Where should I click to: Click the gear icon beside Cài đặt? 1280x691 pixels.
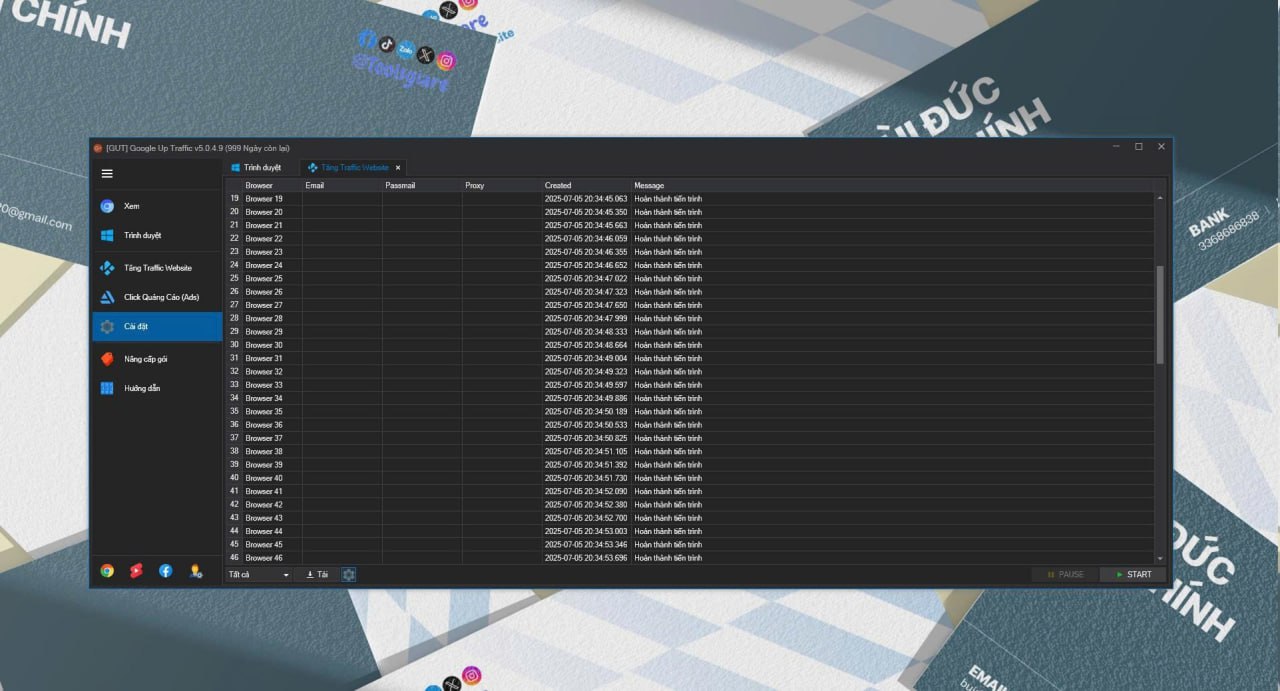coord(107,326)
